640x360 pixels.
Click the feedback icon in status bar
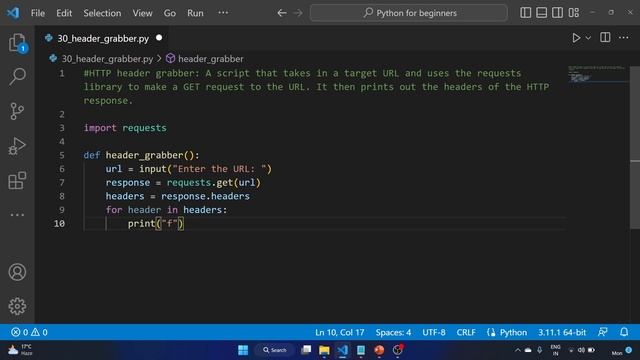tap(603, 332)
